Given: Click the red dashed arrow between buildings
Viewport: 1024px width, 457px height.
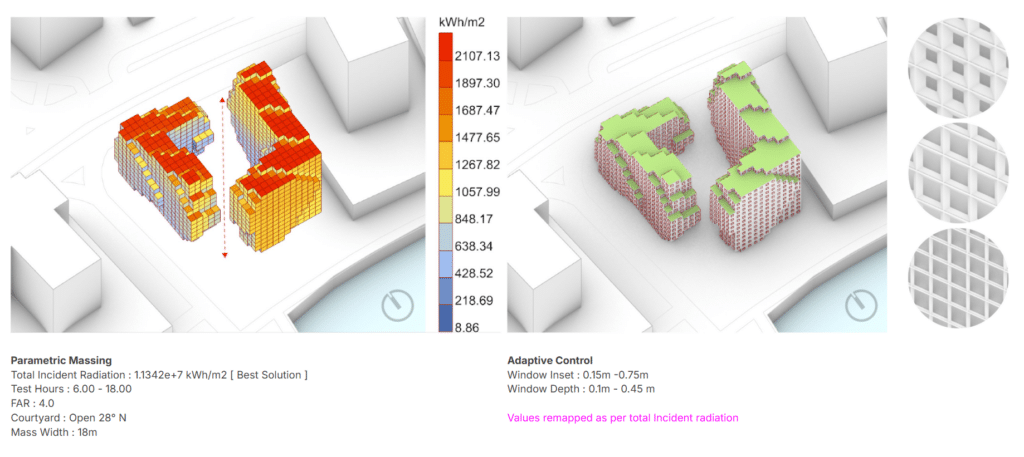Looking at the screenshot, I should click(223, 178).
